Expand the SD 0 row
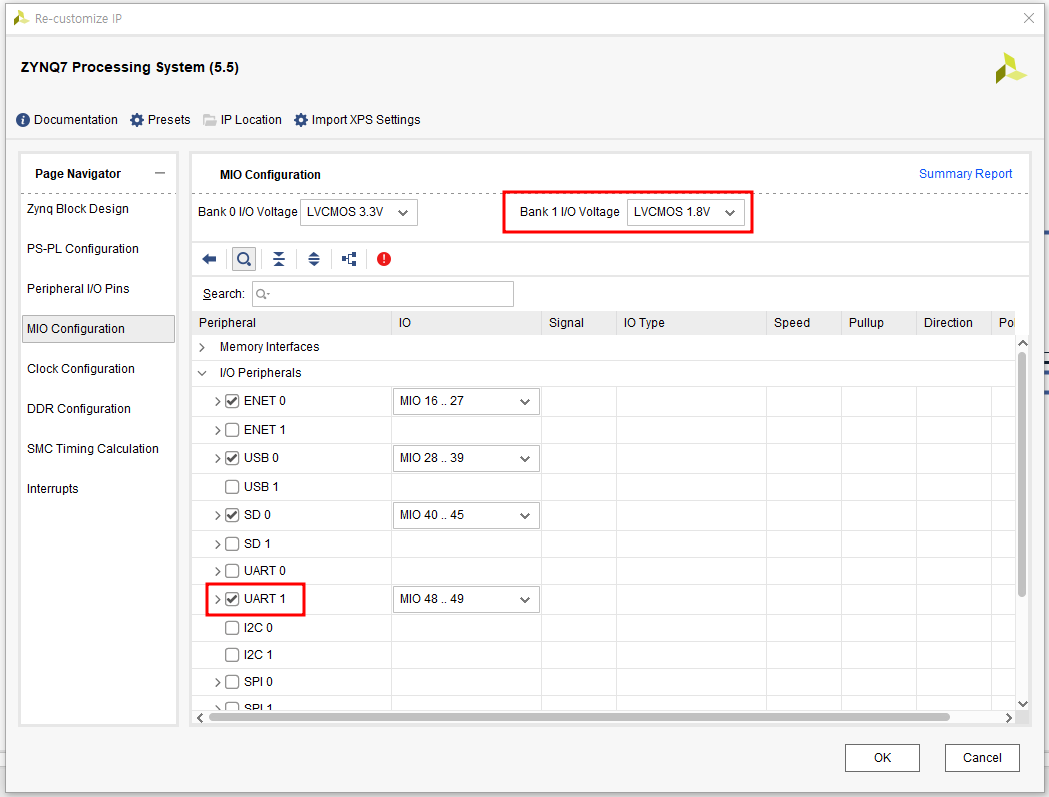The image size is (1049, 797). (217, 515)
